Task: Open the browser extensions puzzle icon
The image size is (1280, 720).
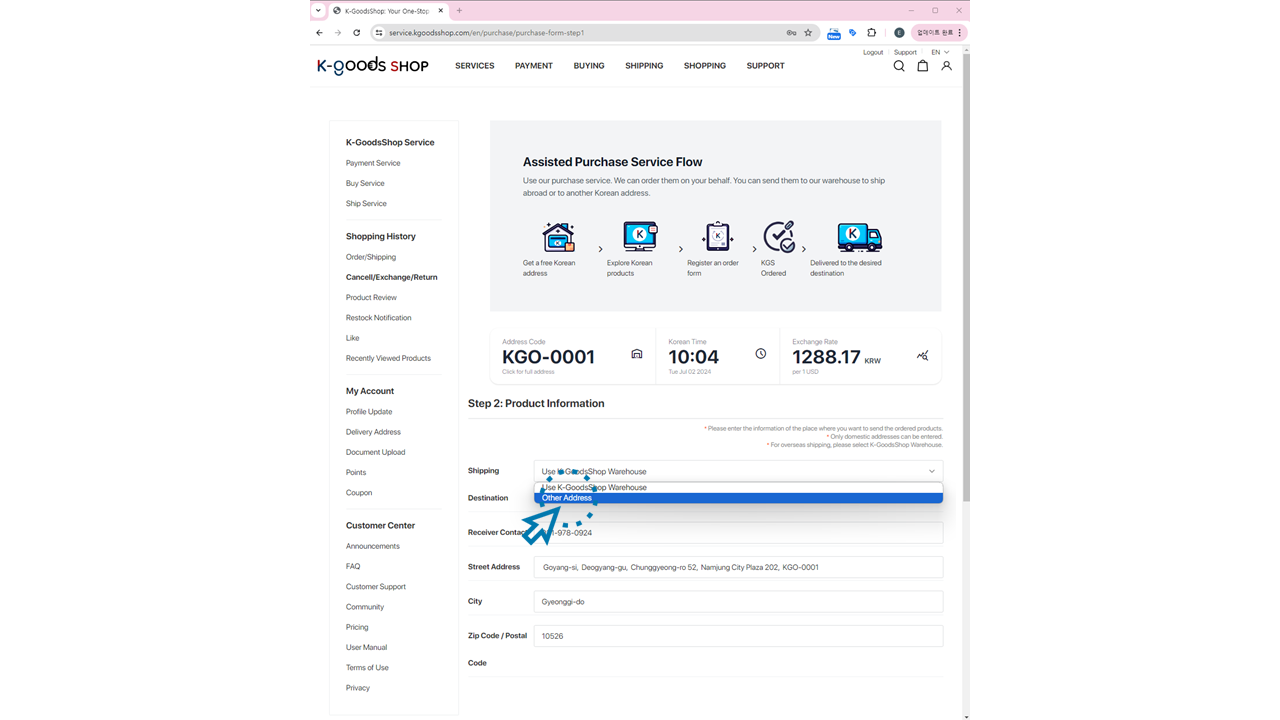Action: click(x=871, y=33)
